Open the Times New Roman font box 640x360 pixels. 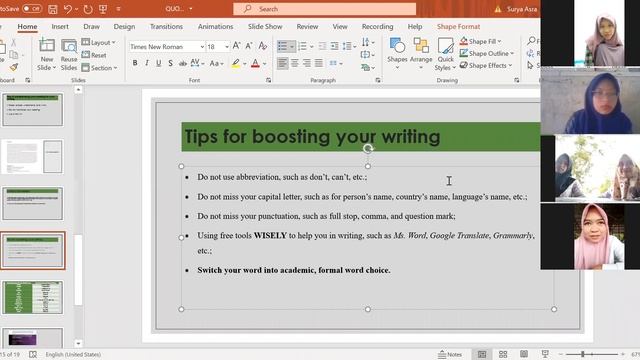tap(167, 47)
